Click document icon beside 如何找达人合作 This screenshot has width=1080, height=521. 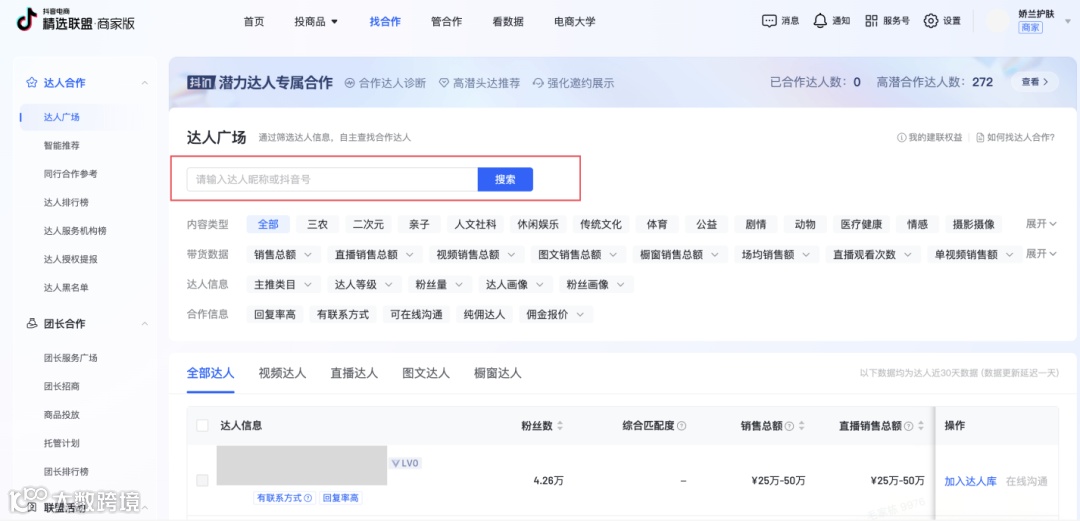pyautogui.click(x=980, y=137)
